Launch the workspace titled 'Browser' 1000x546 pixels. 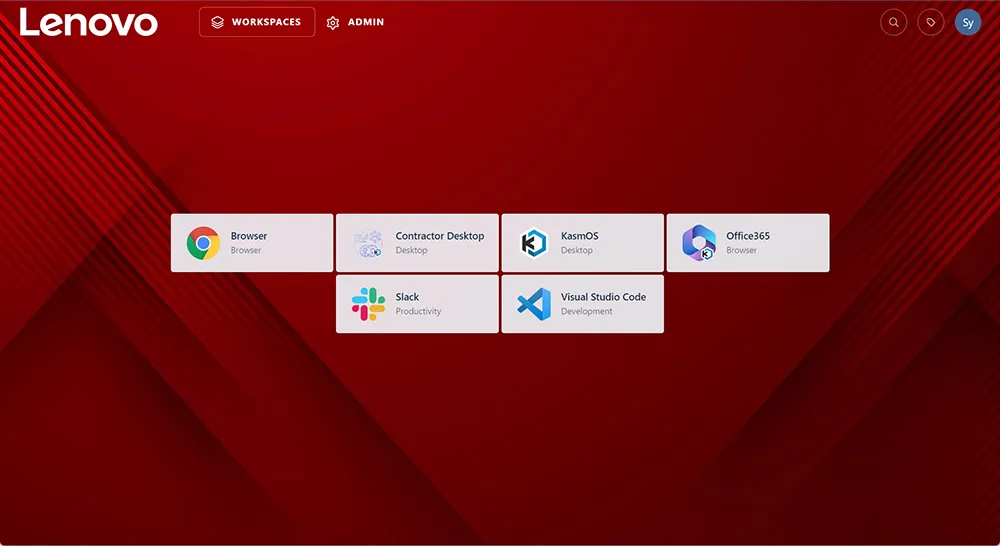click(x=249, y=236)
